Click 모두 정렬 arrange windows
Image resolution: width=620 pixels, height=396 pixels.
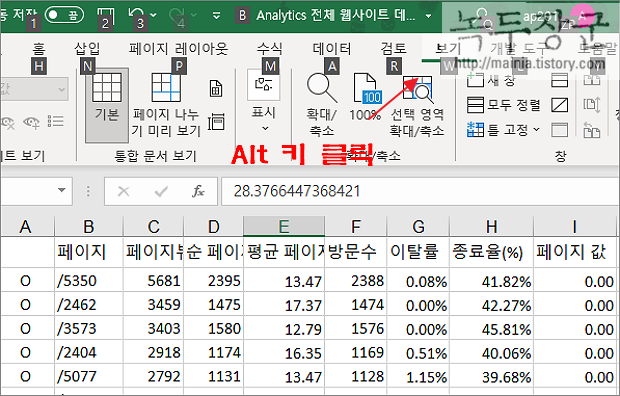504,105
